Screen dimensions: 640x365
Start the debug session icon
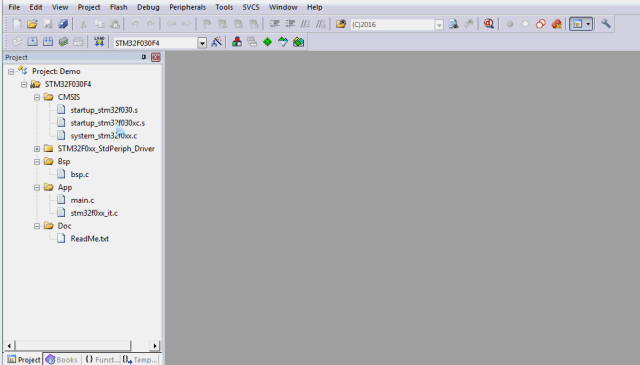click(x=489, y=24)
